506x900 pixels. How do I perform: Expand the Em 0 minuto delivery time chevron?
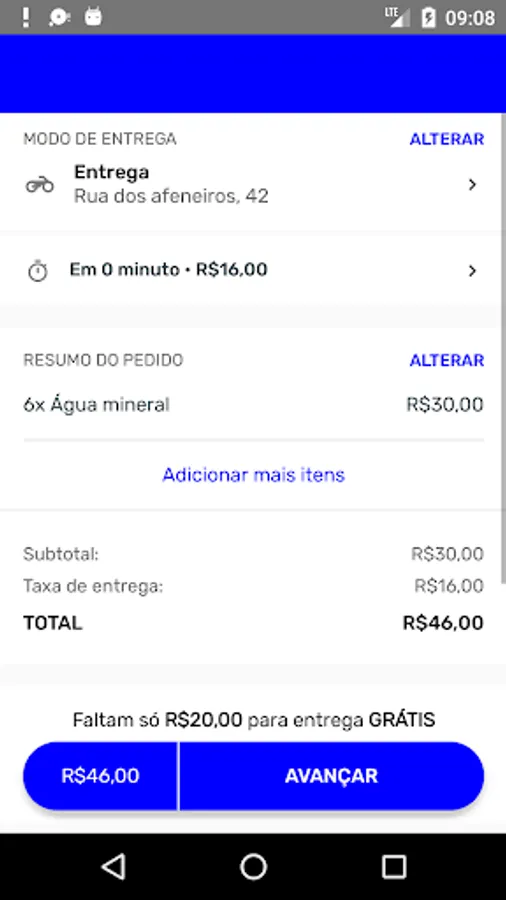[x=472, y=271]
